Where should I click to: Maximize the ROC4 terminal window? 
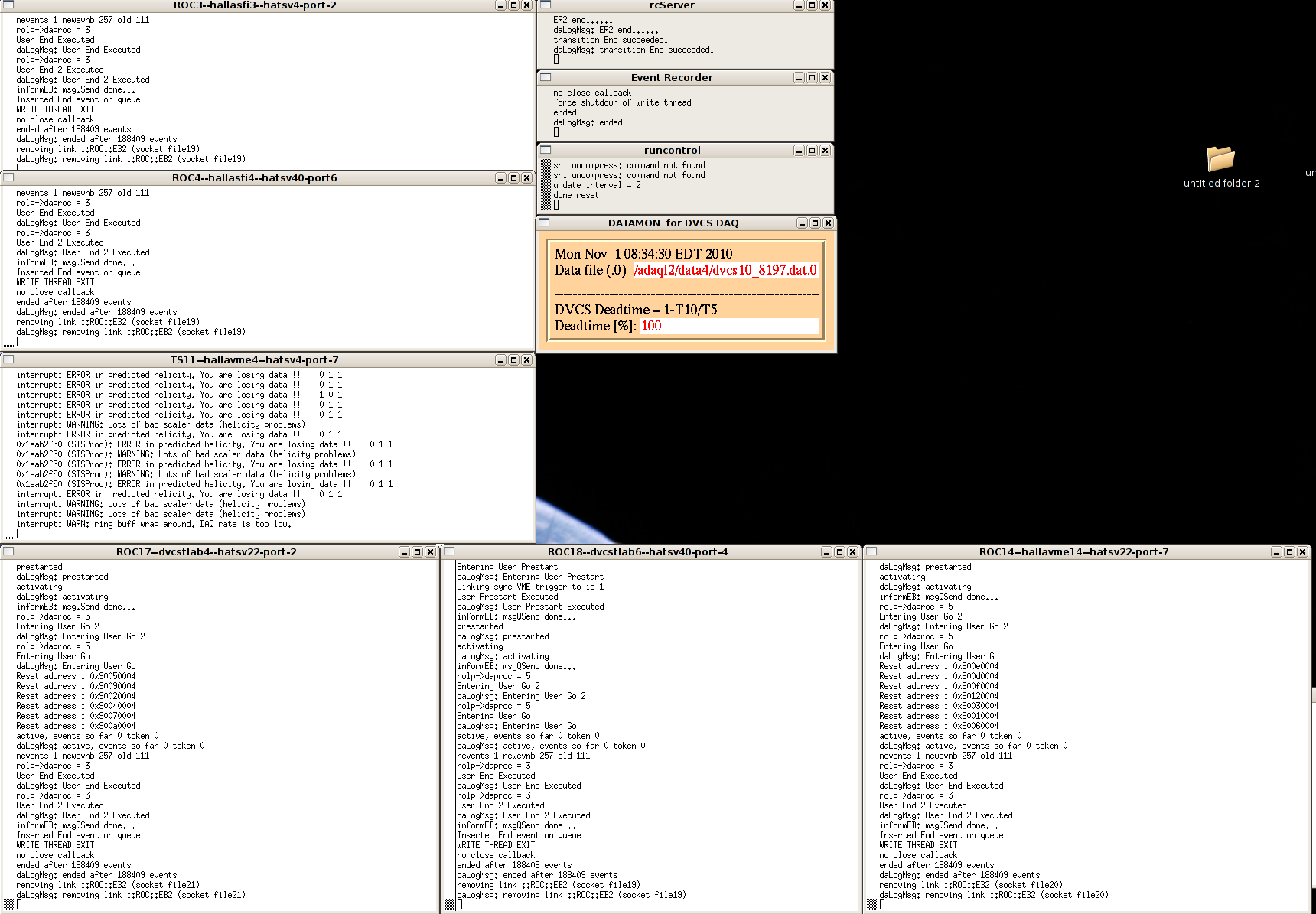pos(514,177)
